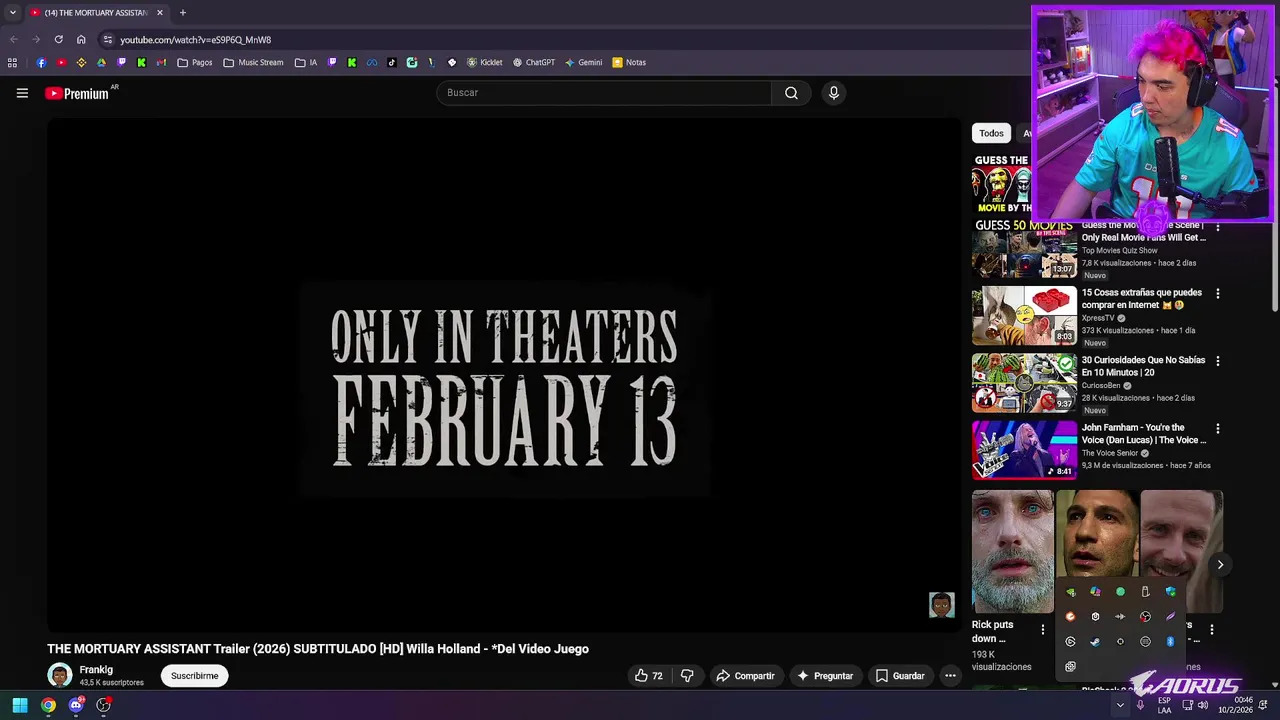Open NVIDIA tray icon

click(x=1070, y=592)
